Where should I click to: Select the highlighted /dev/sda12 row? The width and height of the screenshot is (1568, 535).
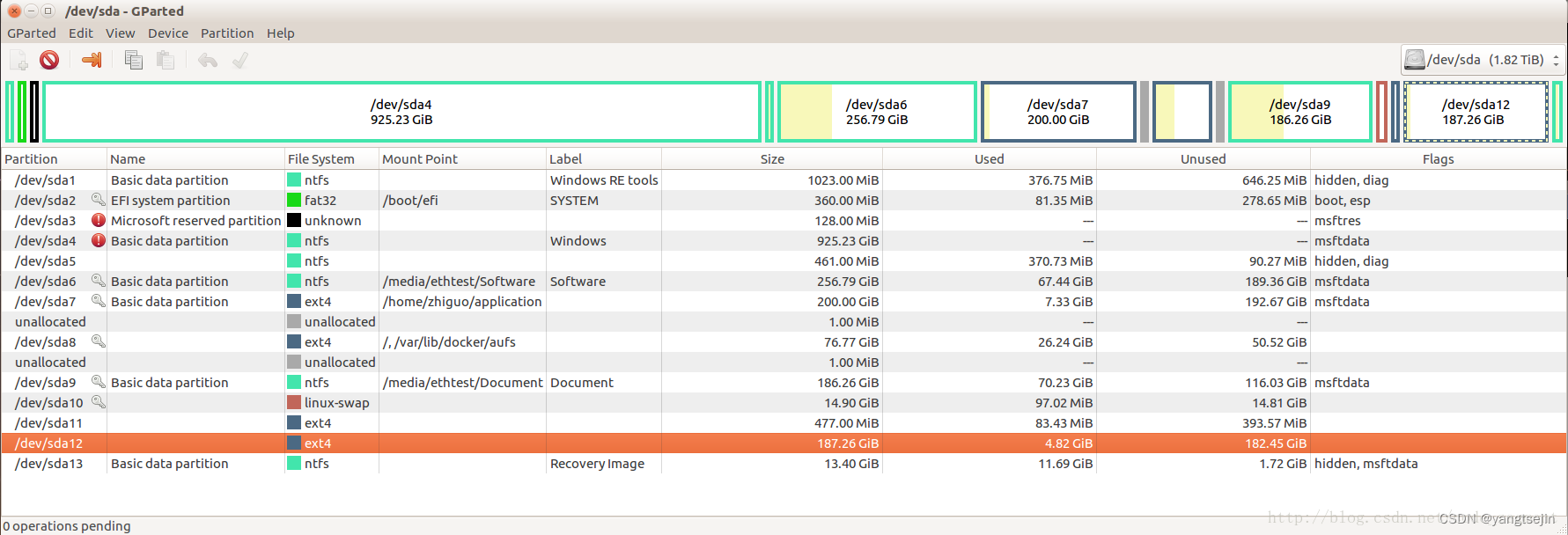coord(784,443)
